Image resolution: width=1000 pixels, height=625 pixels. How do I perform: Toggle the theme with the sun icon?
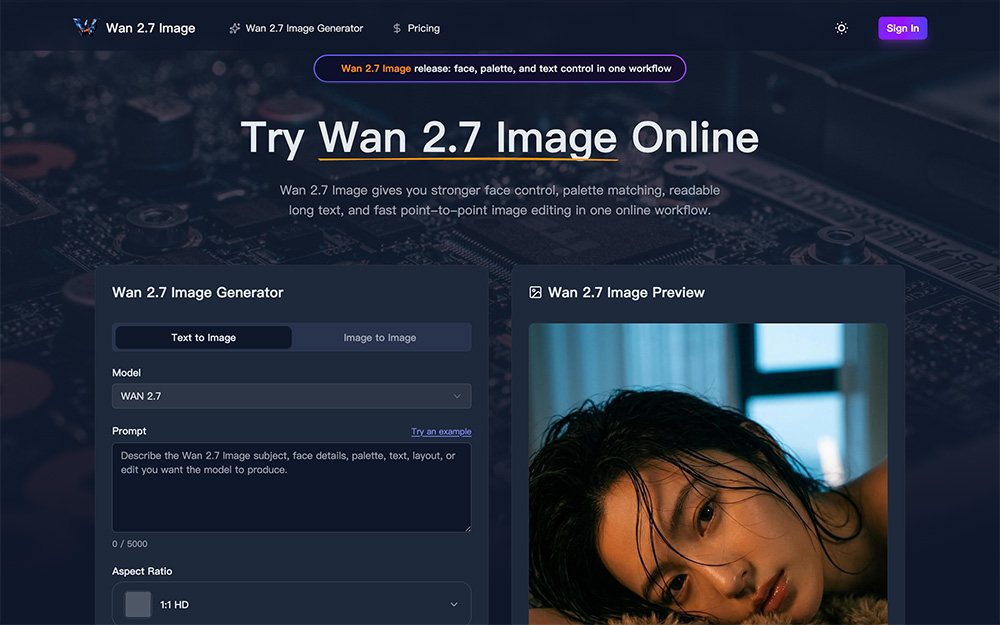point(841,28)
